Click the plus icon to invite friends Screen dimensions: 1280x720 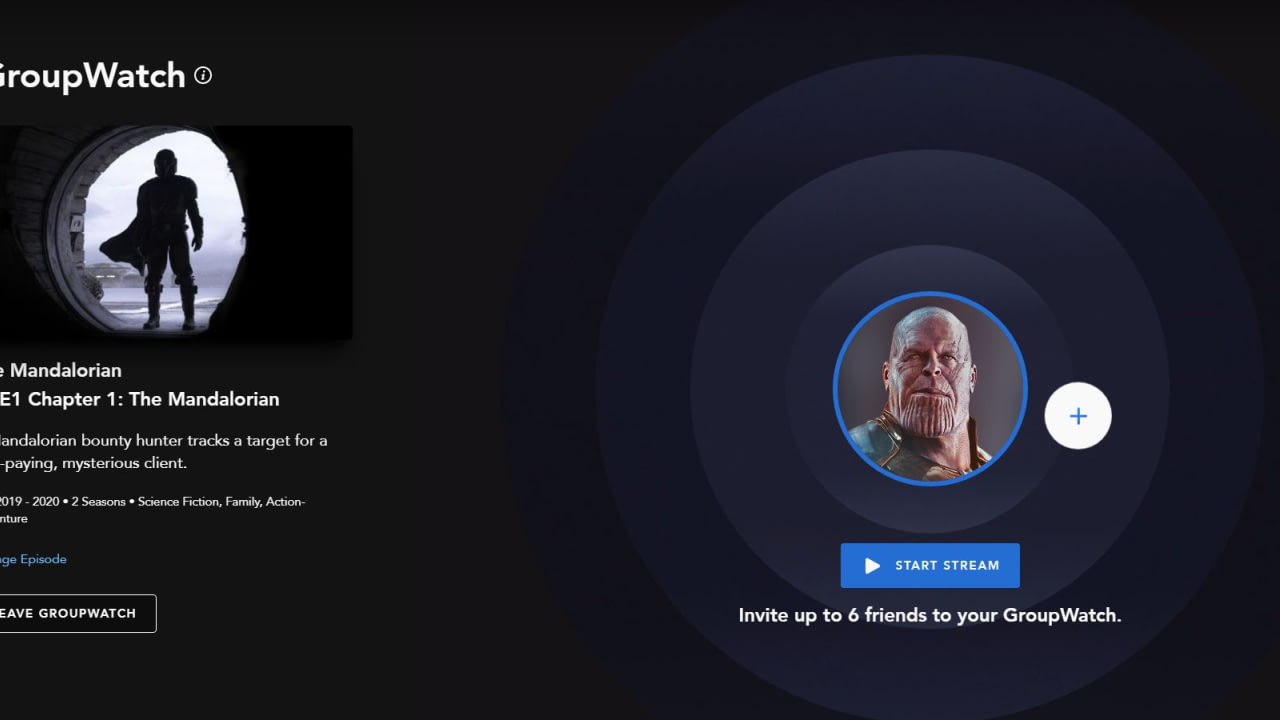coord(1078,416)
